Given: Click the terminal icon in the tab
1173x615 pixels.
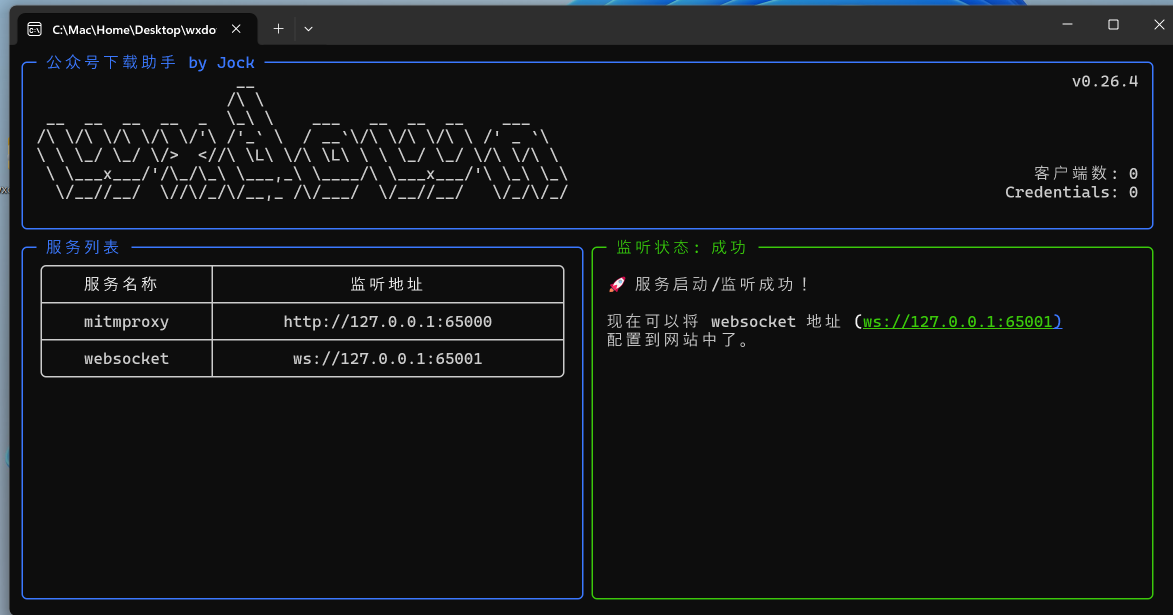Looking at the screenshot, I should coord(34,29).
